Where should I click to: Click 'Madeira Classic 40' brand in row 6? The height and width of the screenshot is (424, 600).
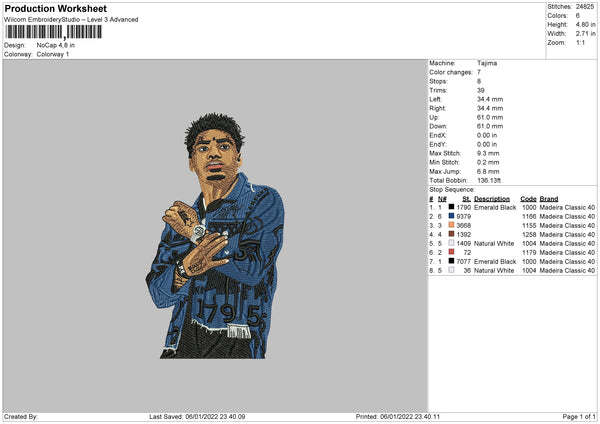point(567,253)
